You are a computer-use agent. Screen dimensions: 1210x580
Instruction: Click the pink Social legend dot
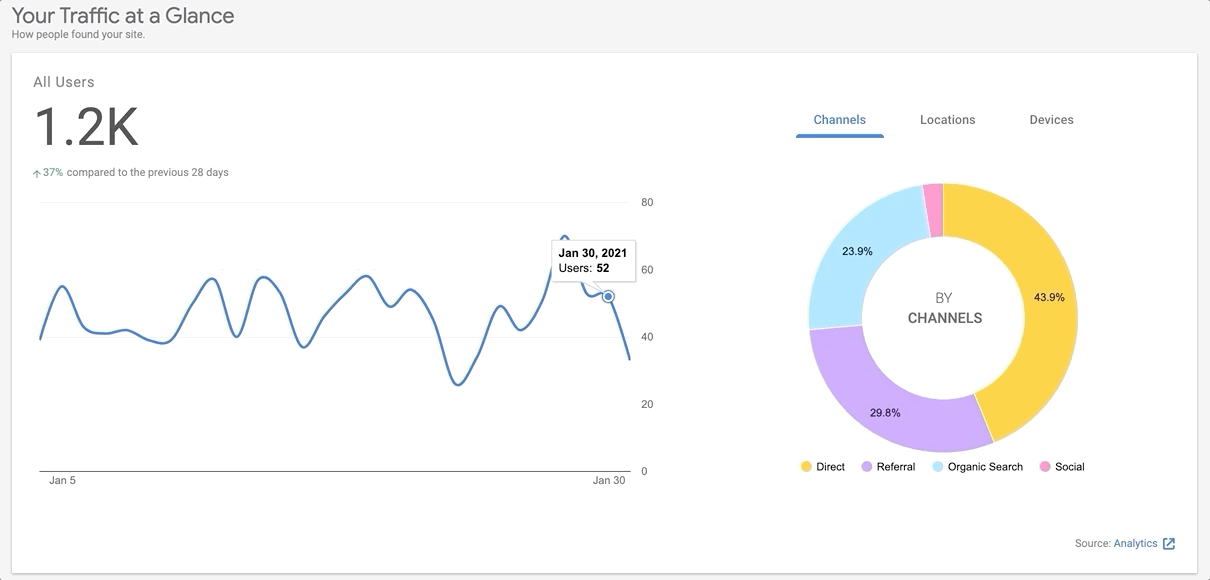(x=1045, y=467)
